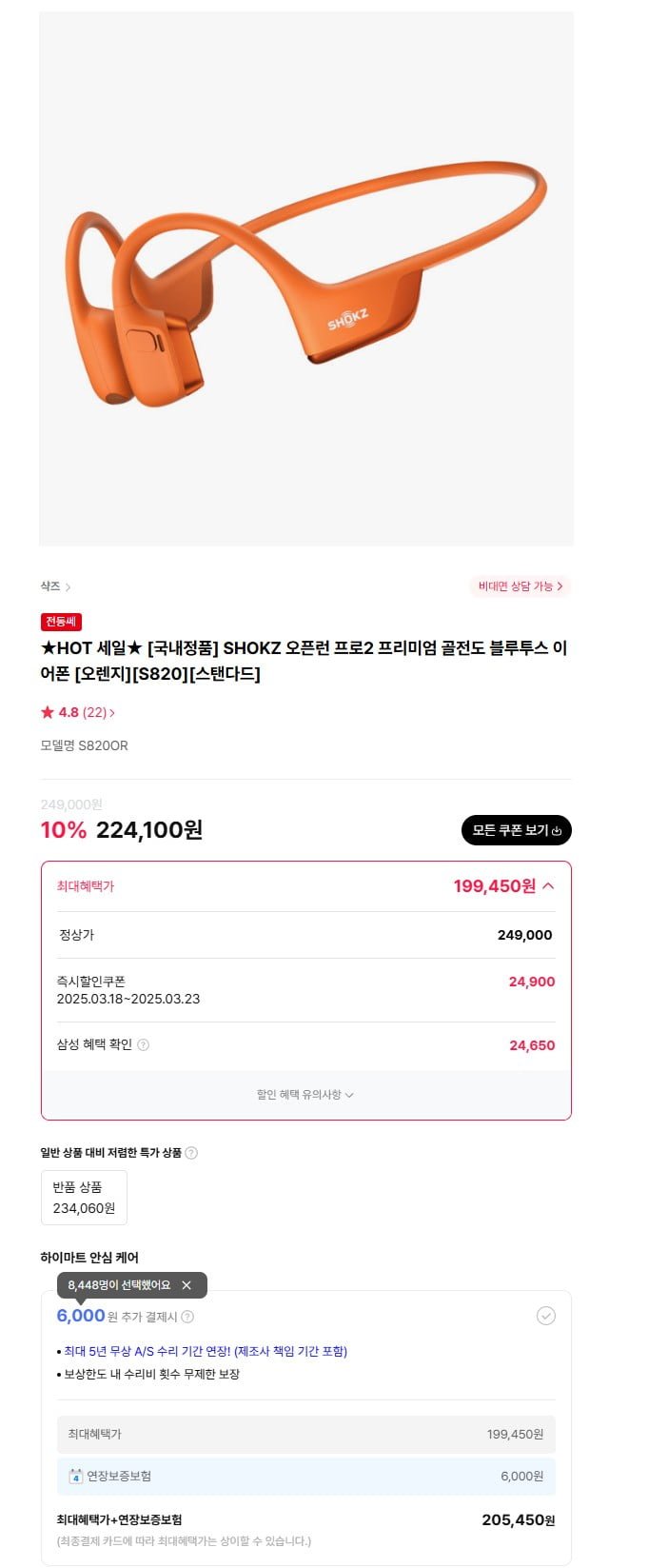Expand 할인 혜택 유의사항 section
The image size is (648, 1568).
coord(305,1095)
